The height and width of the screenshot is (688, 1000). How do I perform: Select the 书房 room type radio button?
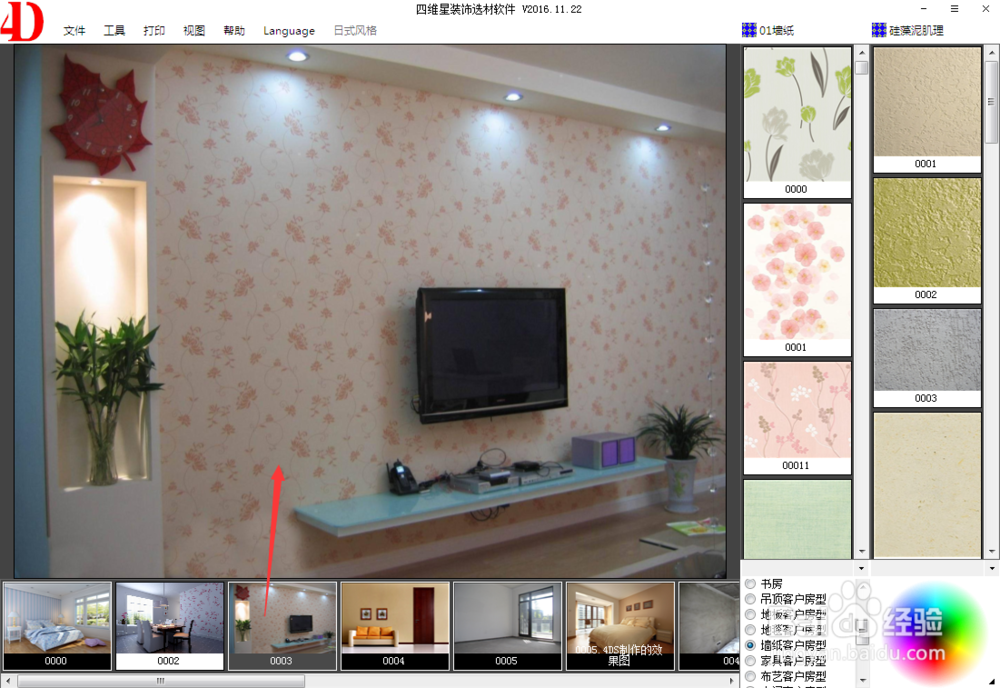click(750, 583)
